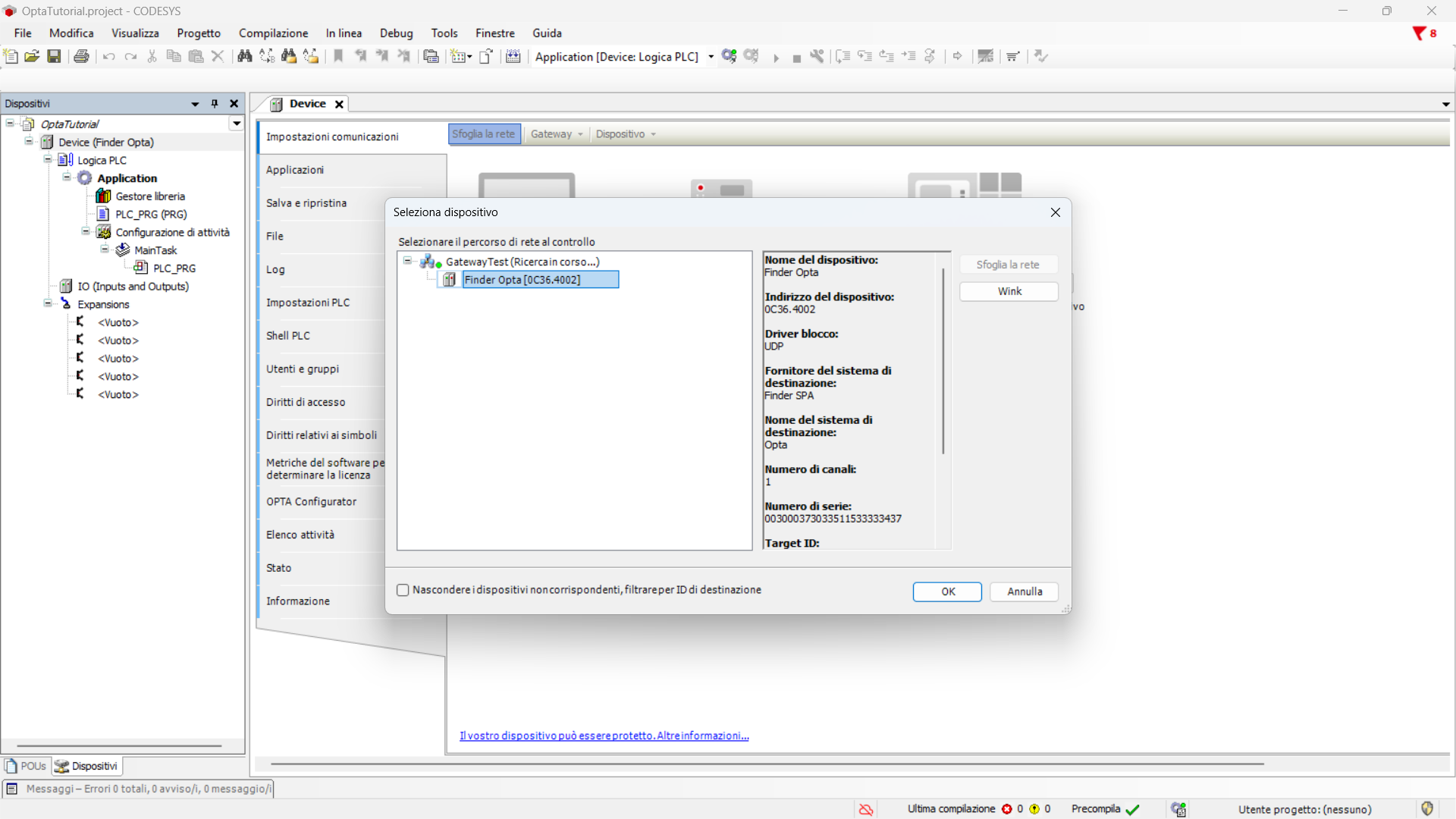Viewport: 1456px width, 819px height.
Task: Collapse the GatewayTest tree node
Action: 407,261
